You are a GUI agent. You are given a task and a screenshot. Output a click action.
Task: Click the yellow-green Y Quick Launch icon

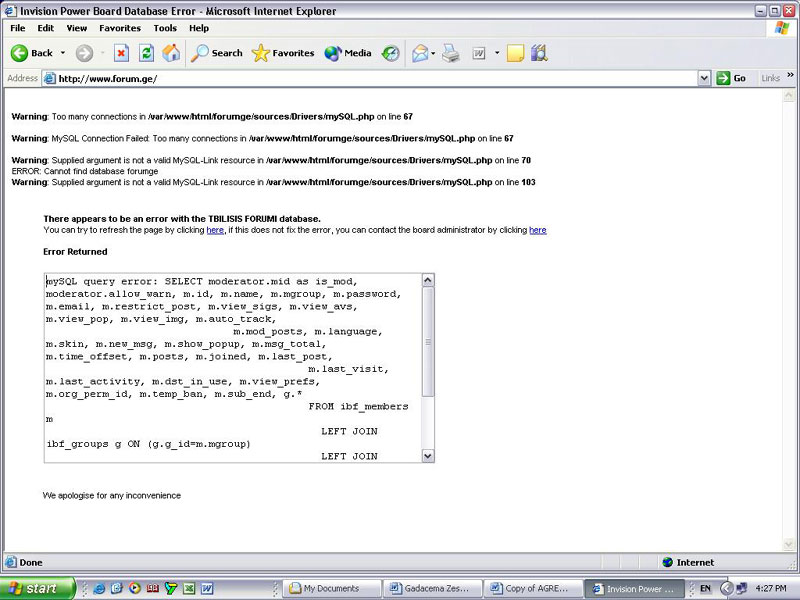click(171, 588)
